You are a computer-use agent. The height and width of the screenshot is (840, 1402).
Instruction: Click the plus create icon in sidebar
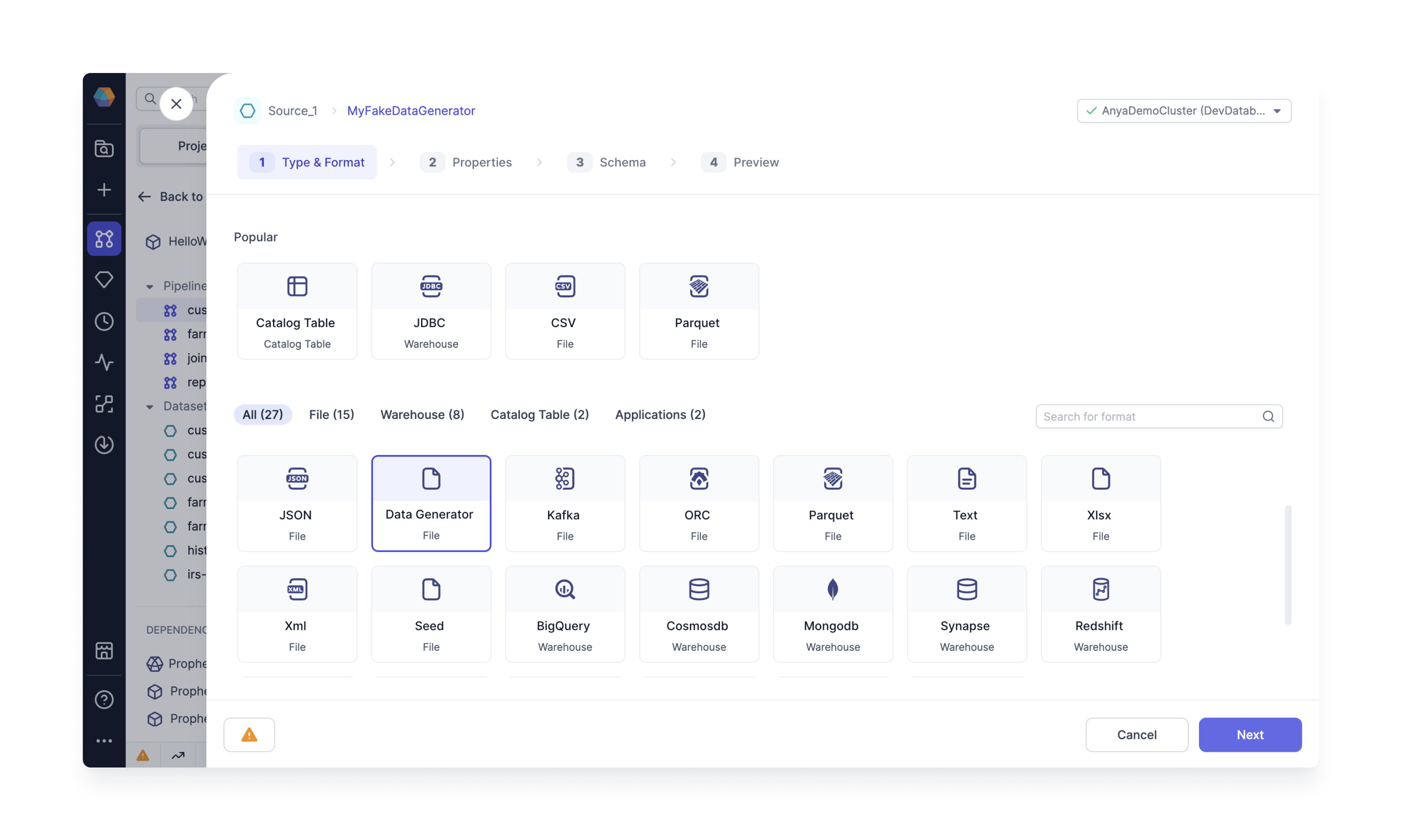point(104,190)
